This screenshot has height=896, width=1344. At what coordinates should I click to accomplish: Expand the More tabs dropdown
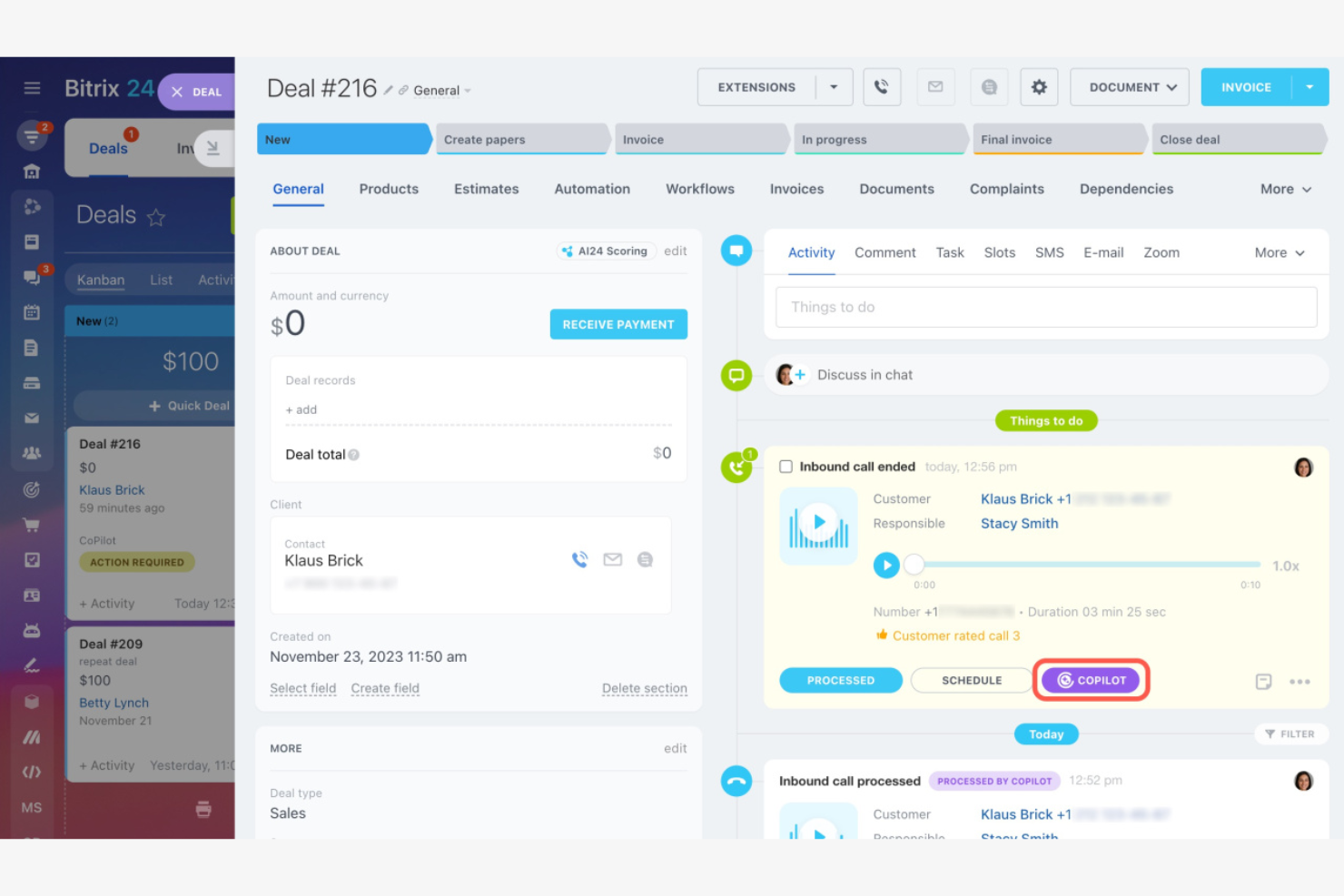[1284, 189]
